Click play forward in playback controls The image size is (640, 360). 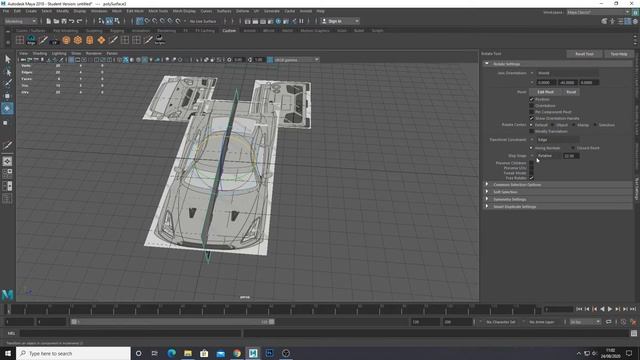click(x=610, y=309)
